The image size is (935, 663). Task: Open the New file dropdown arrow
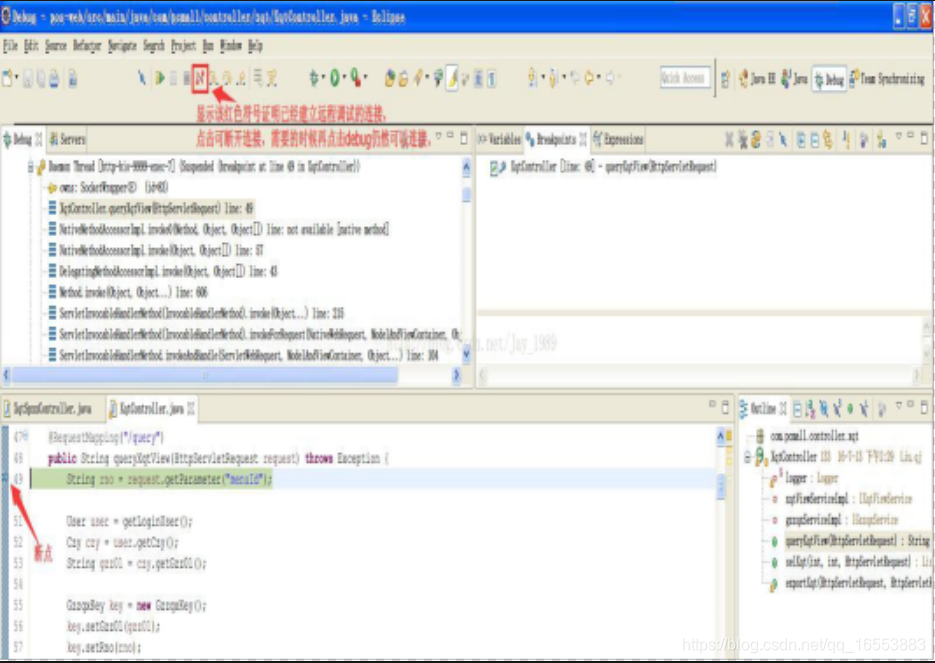(17, 78)
